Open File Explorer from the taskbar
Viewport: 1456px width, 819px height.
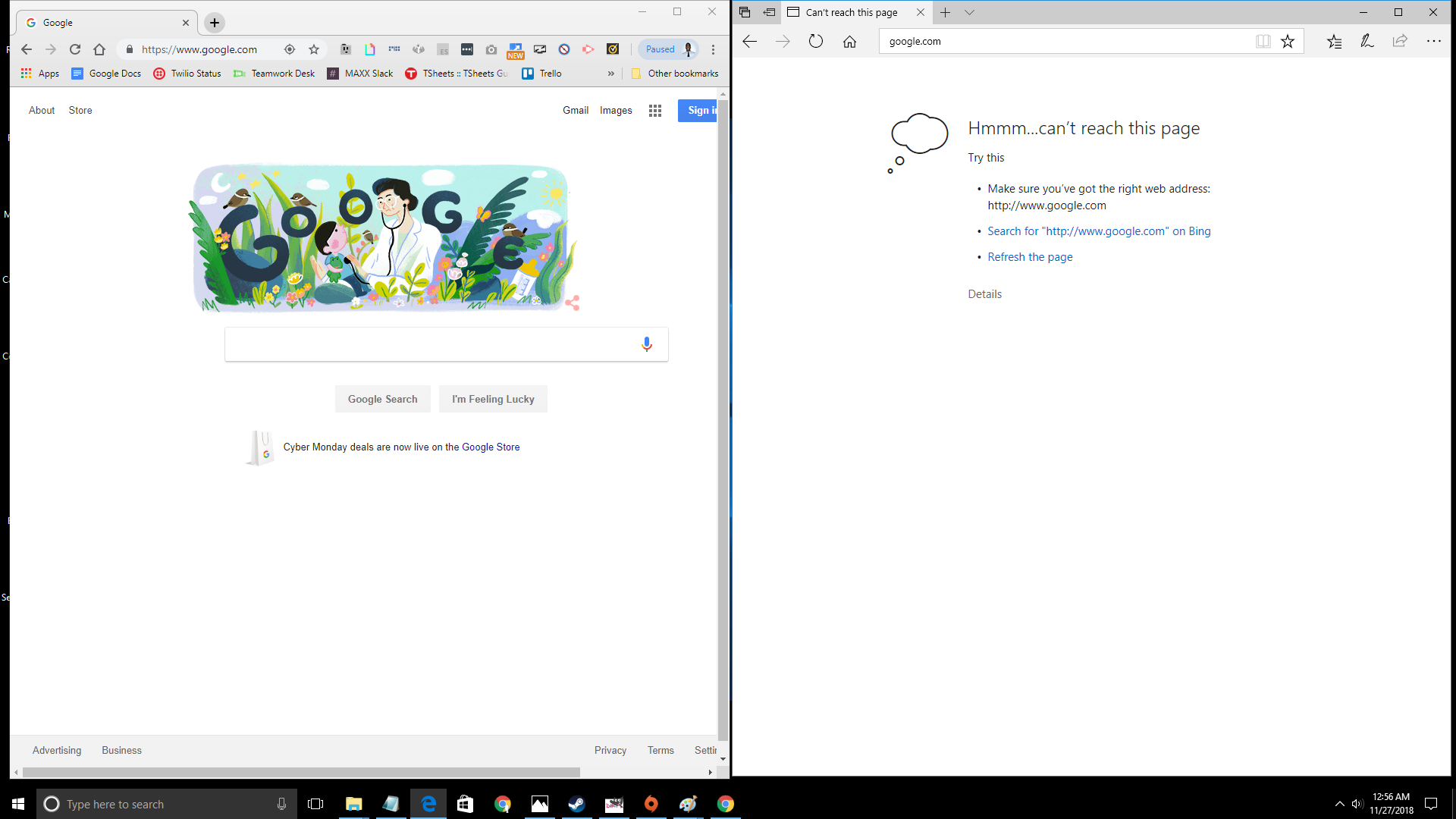point(353,804)
